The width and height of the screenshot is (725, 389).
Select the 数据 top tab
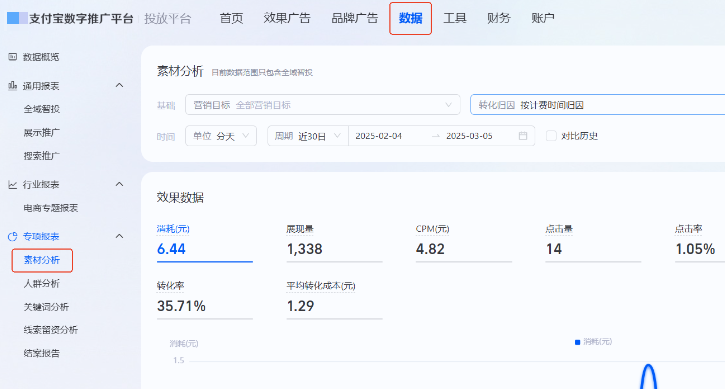pos(411,19)
